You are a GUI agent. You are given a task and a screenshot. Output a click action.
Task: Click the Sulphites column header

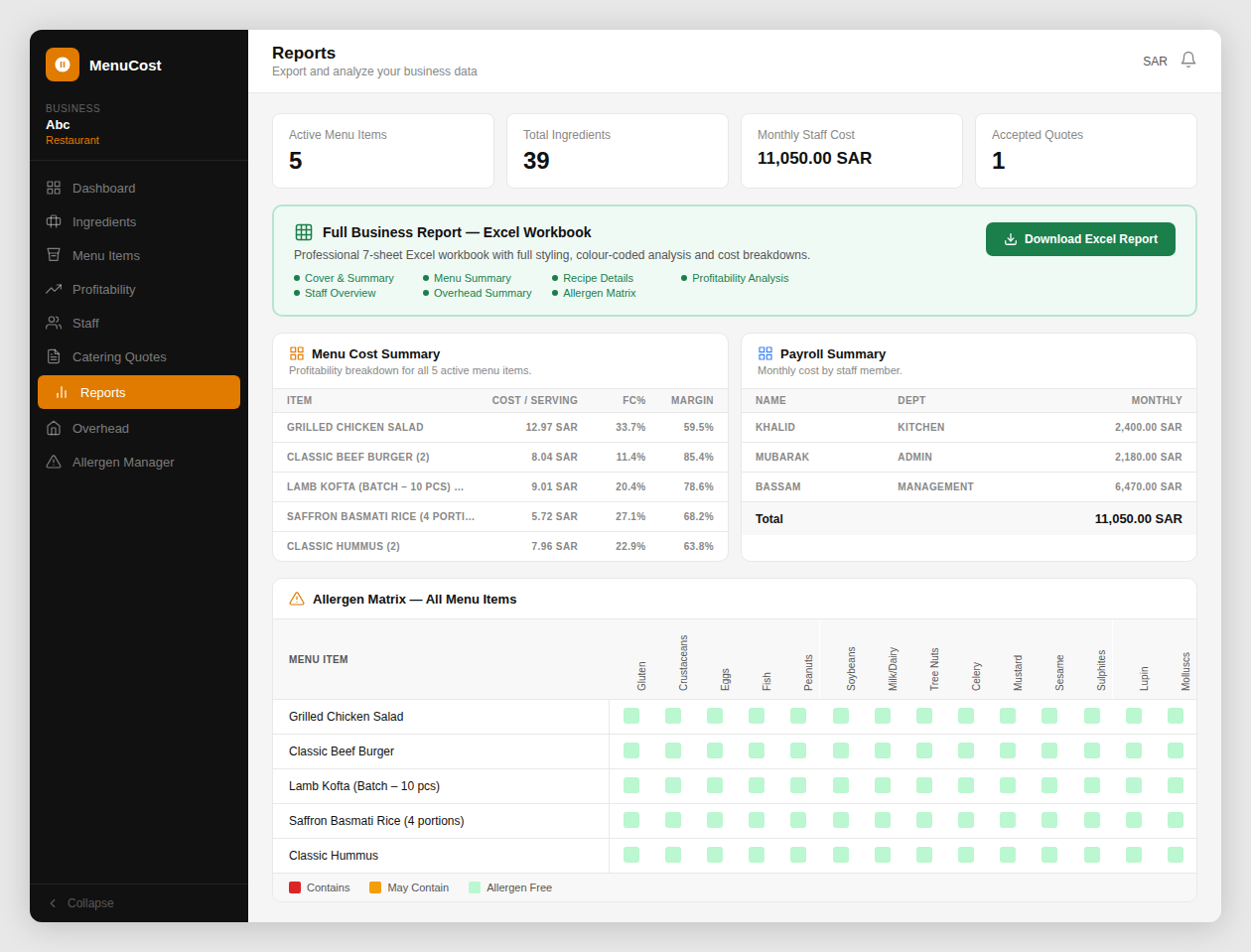tap(1101, 670)
